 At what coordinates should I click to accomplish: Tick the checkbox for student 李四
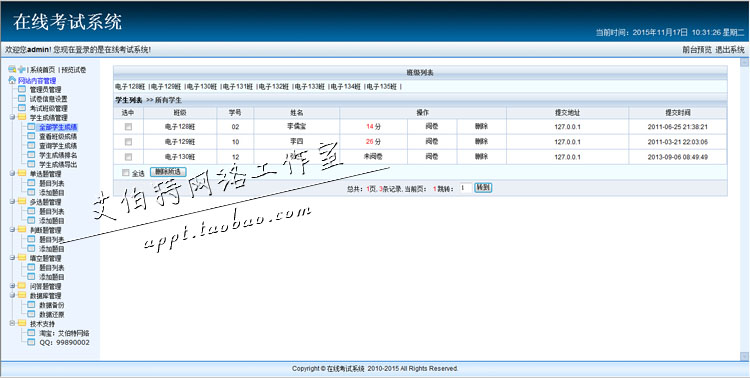(x=128, y=142)
